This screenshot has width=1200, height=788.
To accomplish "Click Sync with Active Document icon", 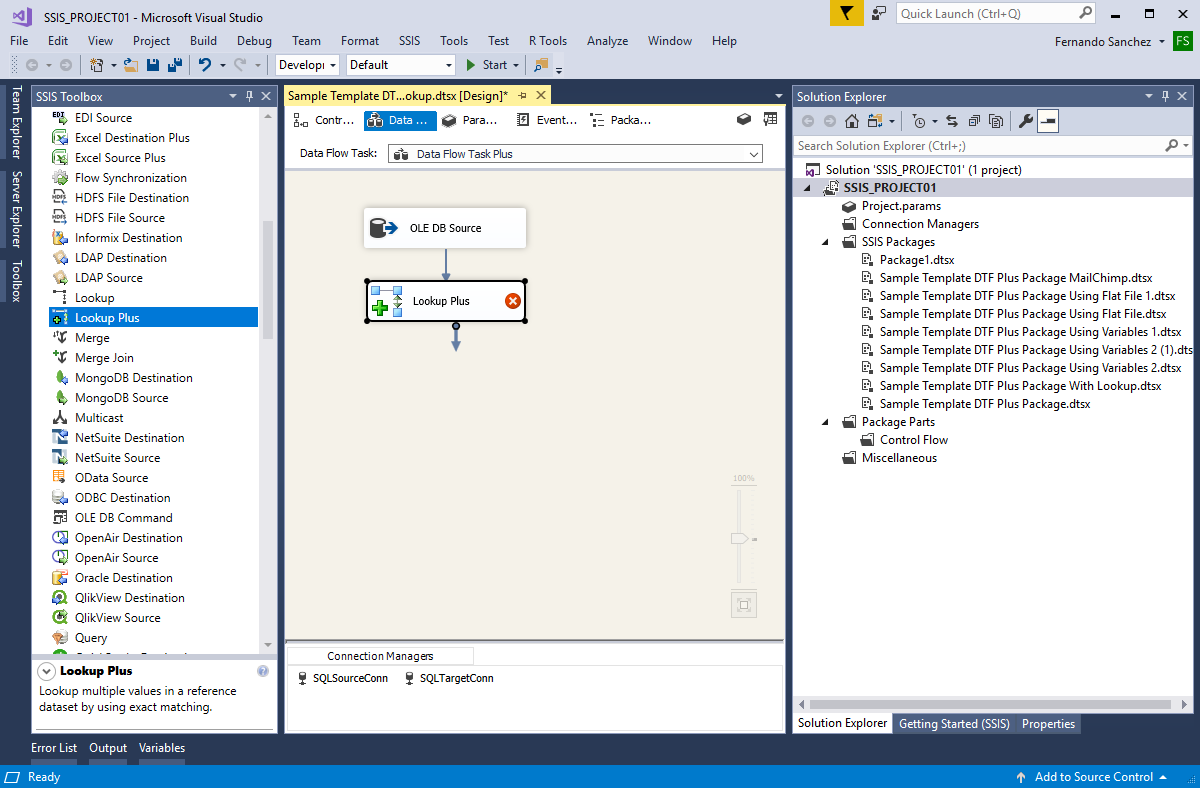I will click(951, 121).
